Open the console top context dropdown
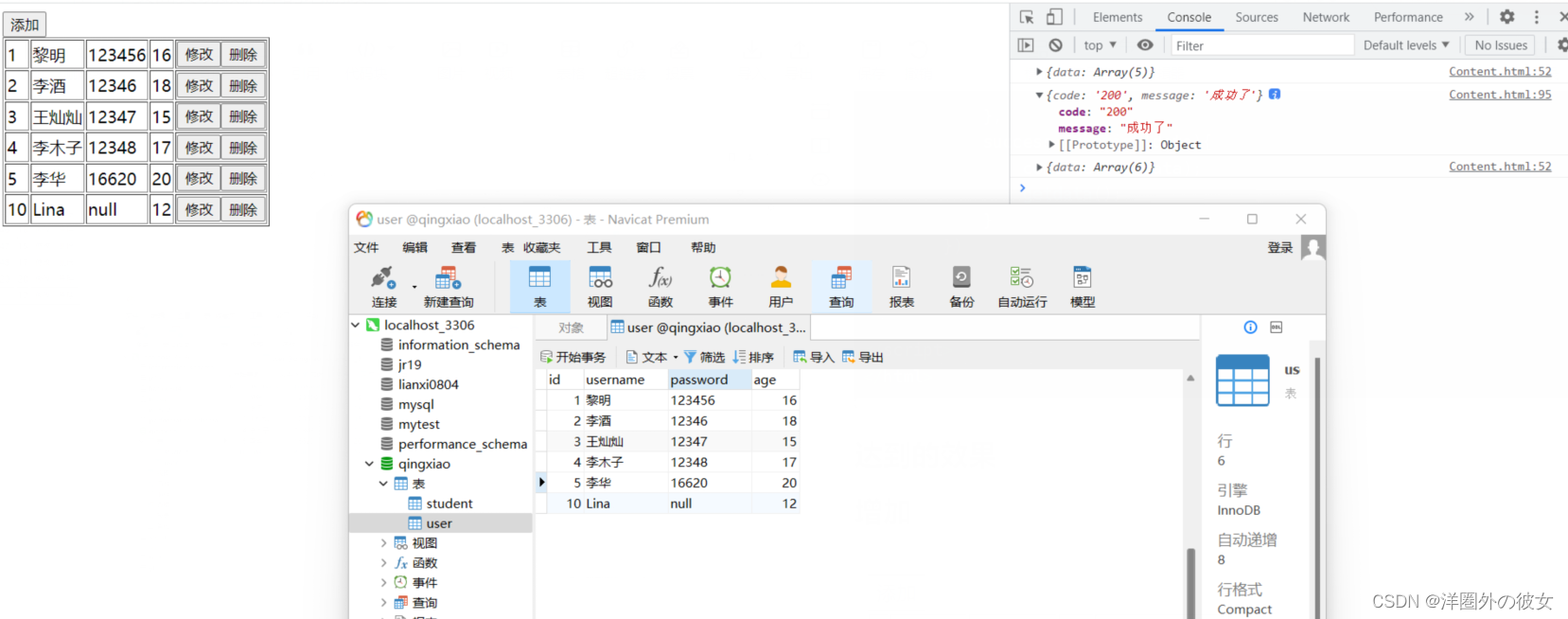This screenshot has width=1568, height=619. click(x=1101, y=45)
